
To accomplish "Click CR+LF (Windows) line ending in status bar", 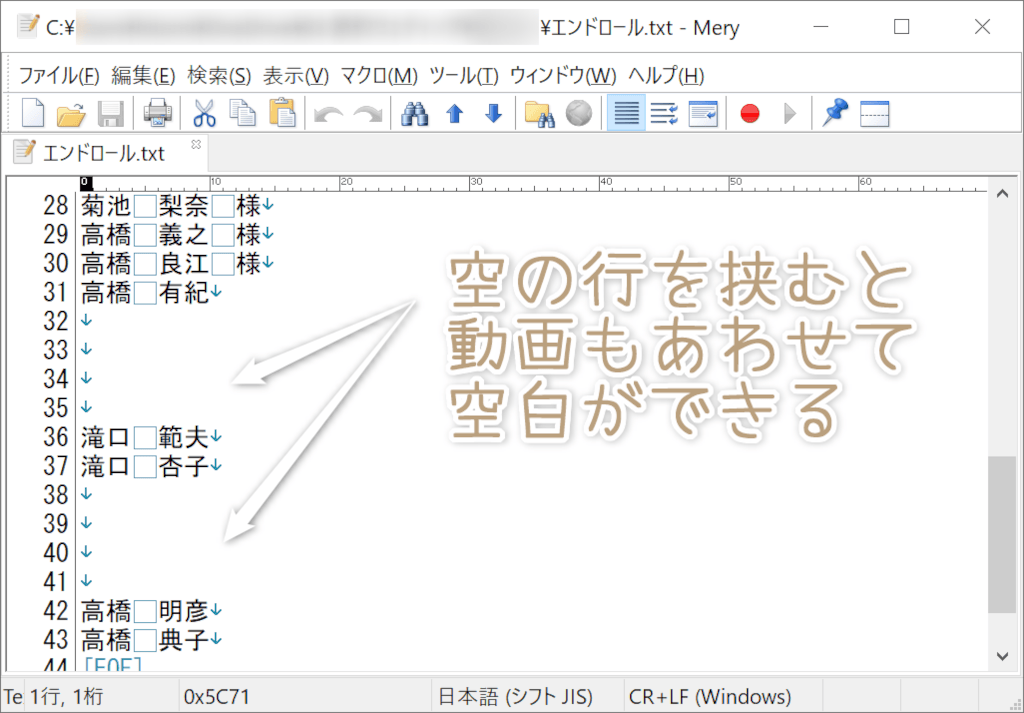I will (x=709, y=696).
